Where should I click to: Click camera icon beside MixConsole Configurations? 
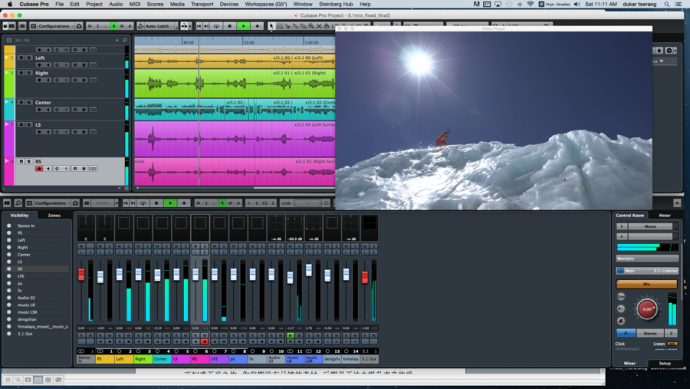click(x=75, y=203)
